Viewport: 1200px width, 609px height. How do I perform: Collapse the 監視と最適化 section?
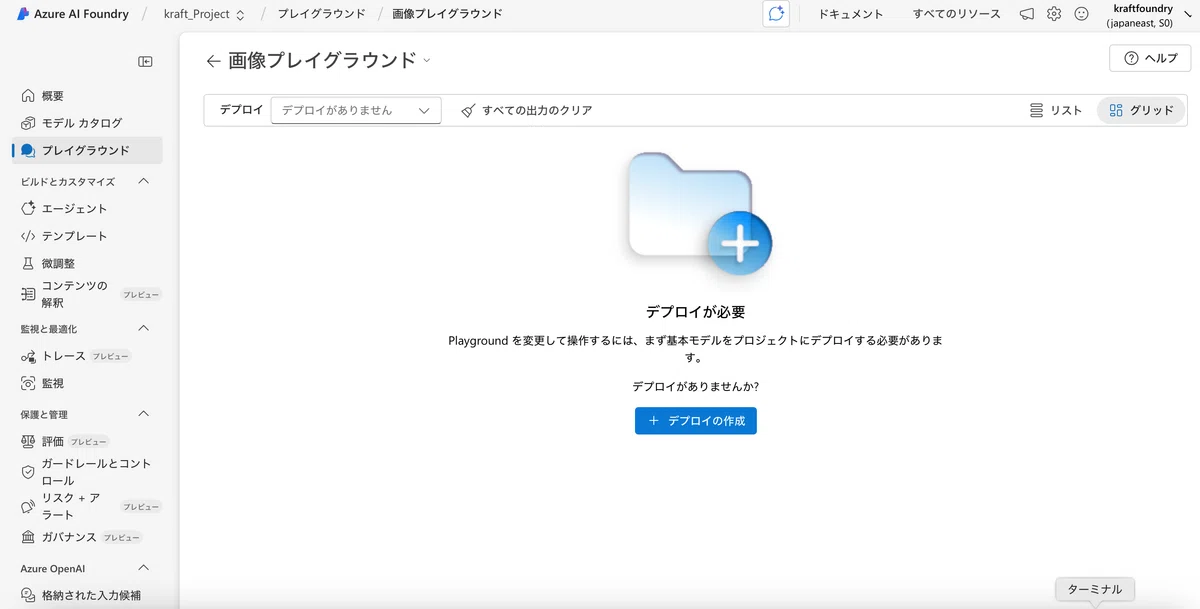tap(143, 329)
